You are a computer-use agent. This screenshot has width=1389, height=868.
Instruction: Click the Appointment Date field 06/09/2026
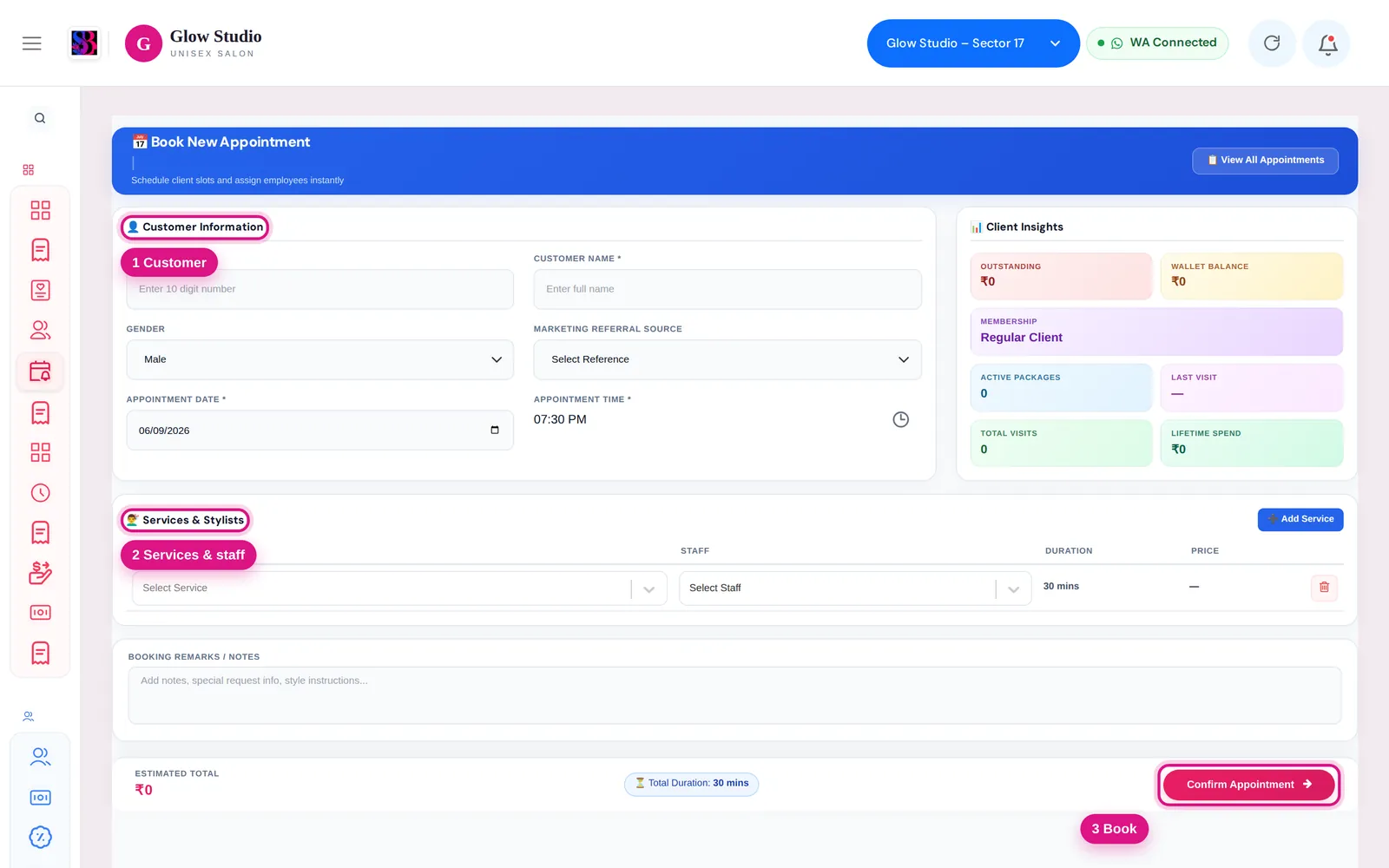(320, 431)
